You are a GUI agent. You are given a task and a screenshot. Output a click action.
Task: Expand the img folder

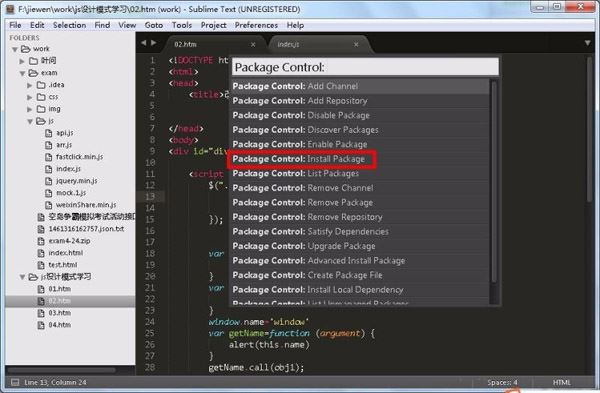[x=29, y=109]
